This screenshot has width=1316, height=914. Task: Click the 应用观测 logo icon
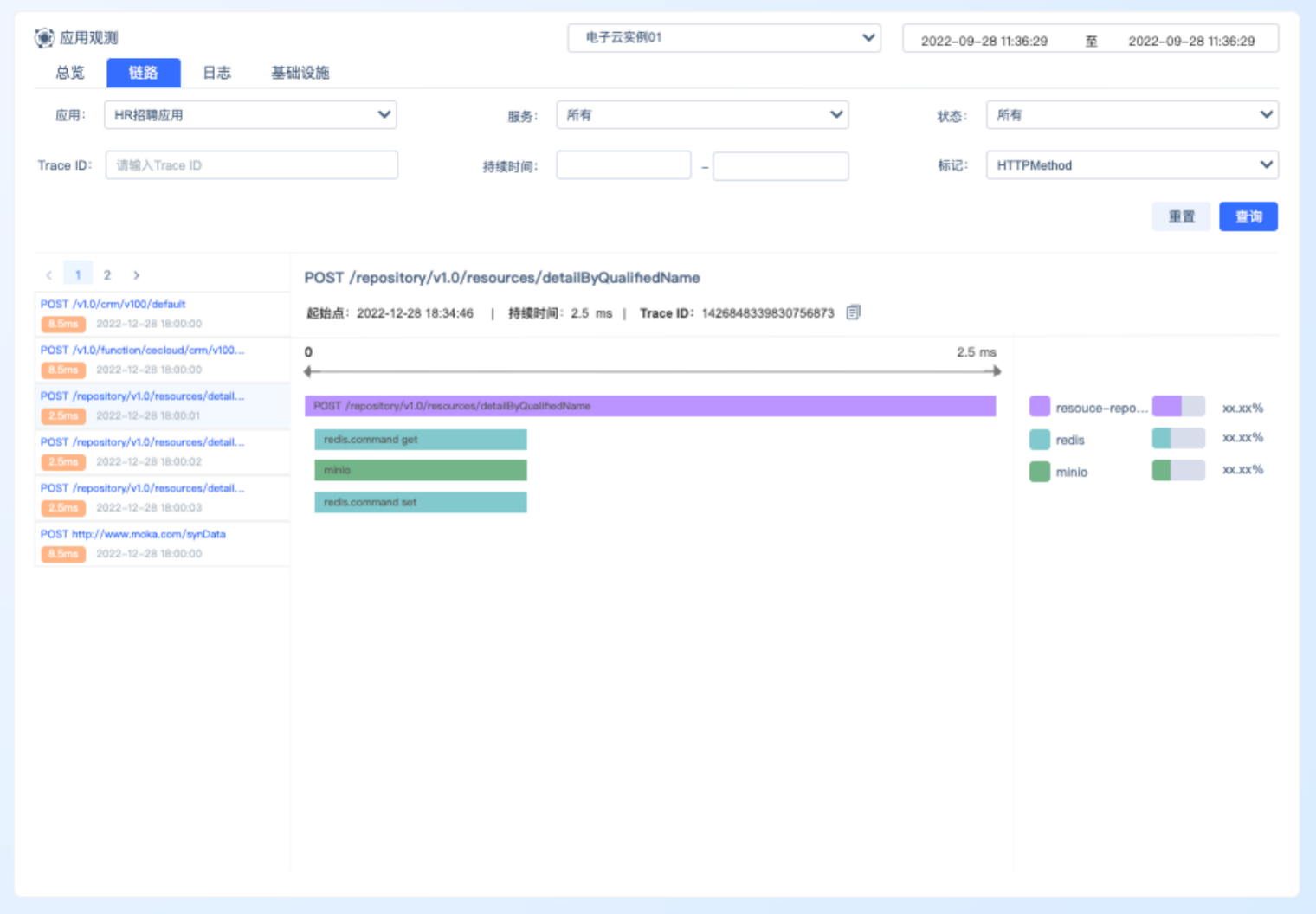click(x=44, y=38)
